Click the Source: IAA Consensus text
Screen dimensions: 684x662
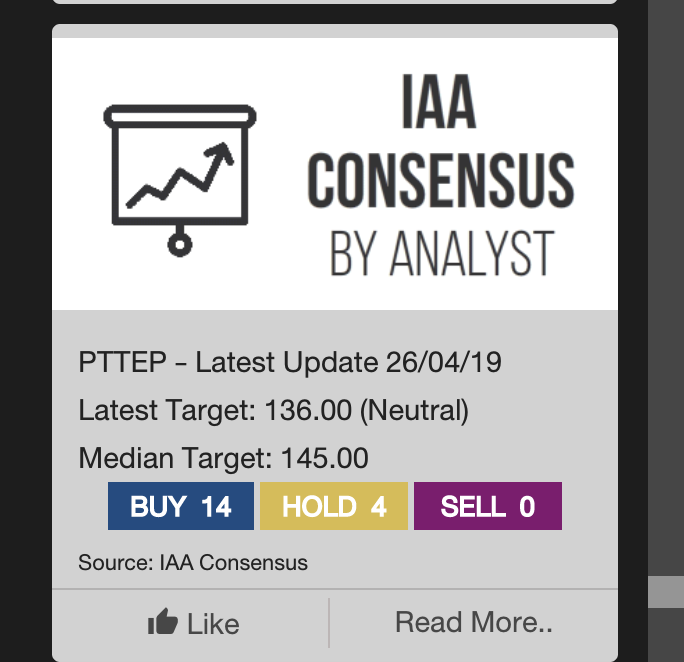193,562
